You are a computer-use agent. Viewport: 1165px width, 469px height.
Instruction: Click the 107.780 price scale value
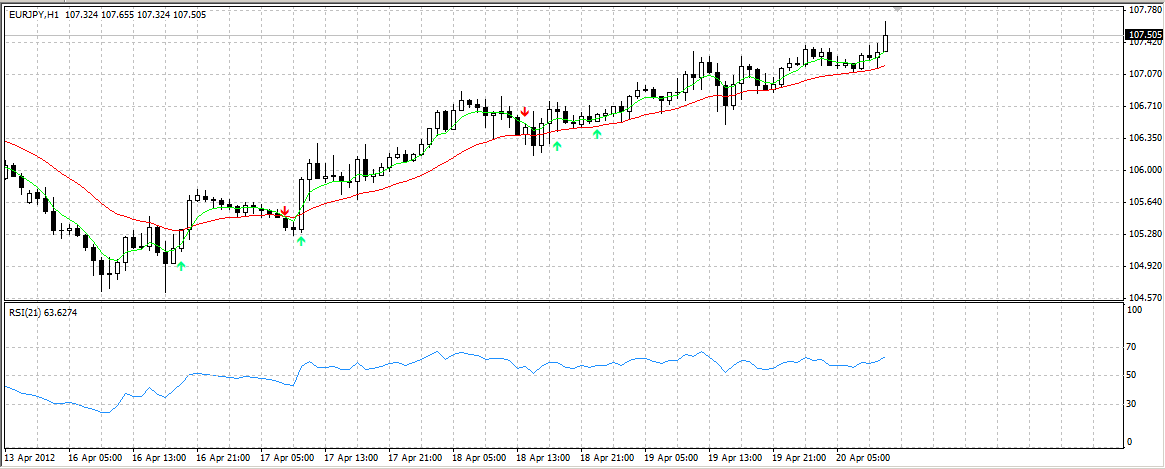[1144, 10]
